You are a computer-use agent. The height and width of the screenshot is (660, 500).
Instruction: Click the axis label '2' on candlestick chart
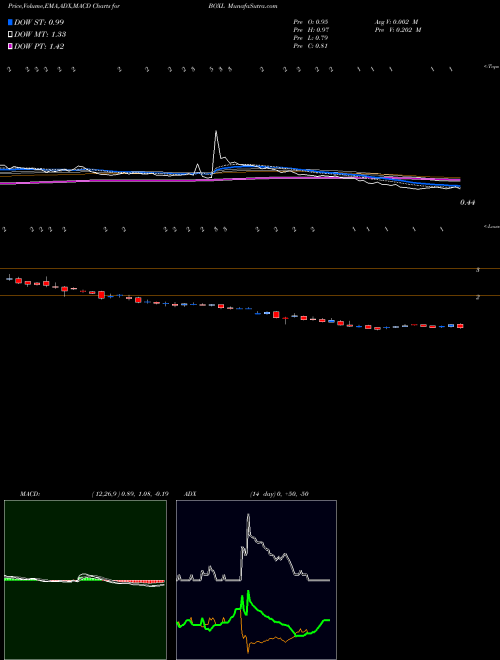coord(478,297)
